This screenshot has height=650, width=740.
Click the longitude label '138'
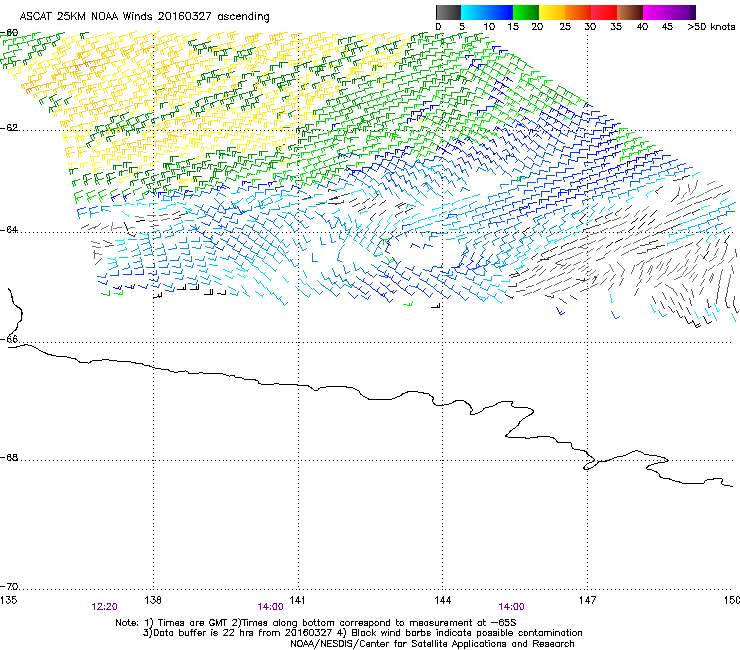point(153,600)
